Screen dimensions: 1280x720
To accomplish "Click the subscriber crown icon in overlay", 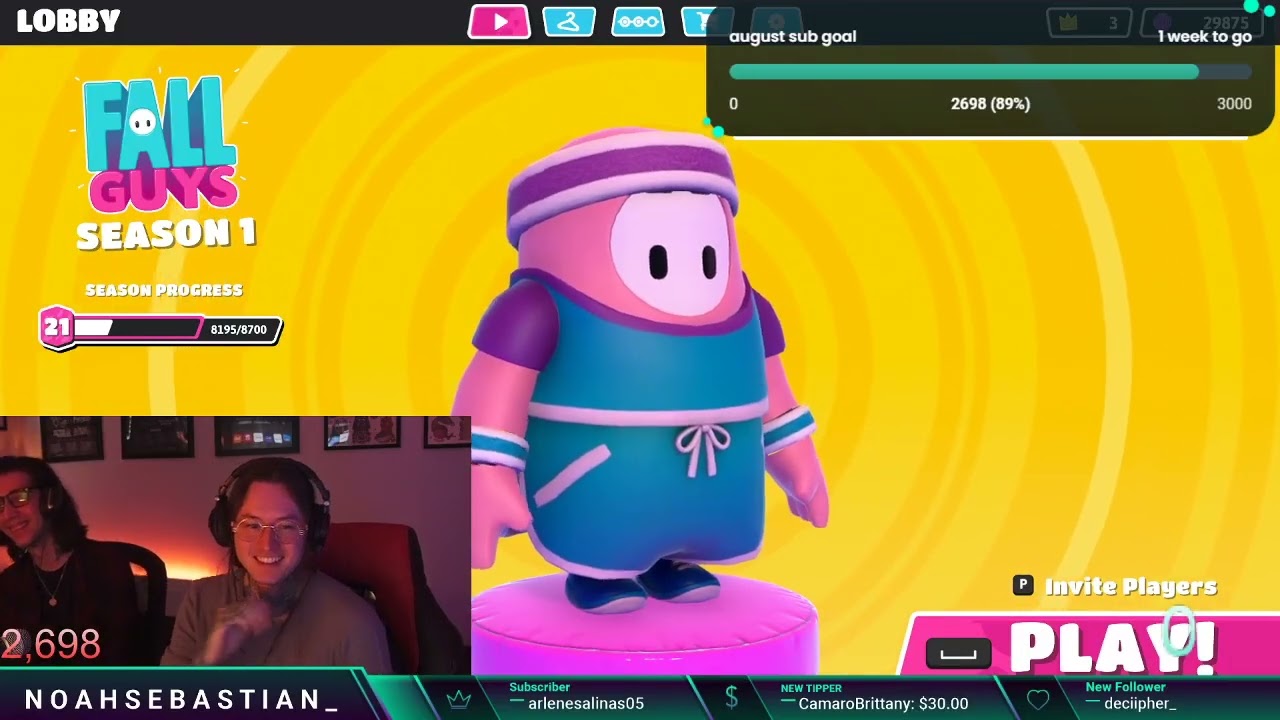I will click(x=458, y=698).
